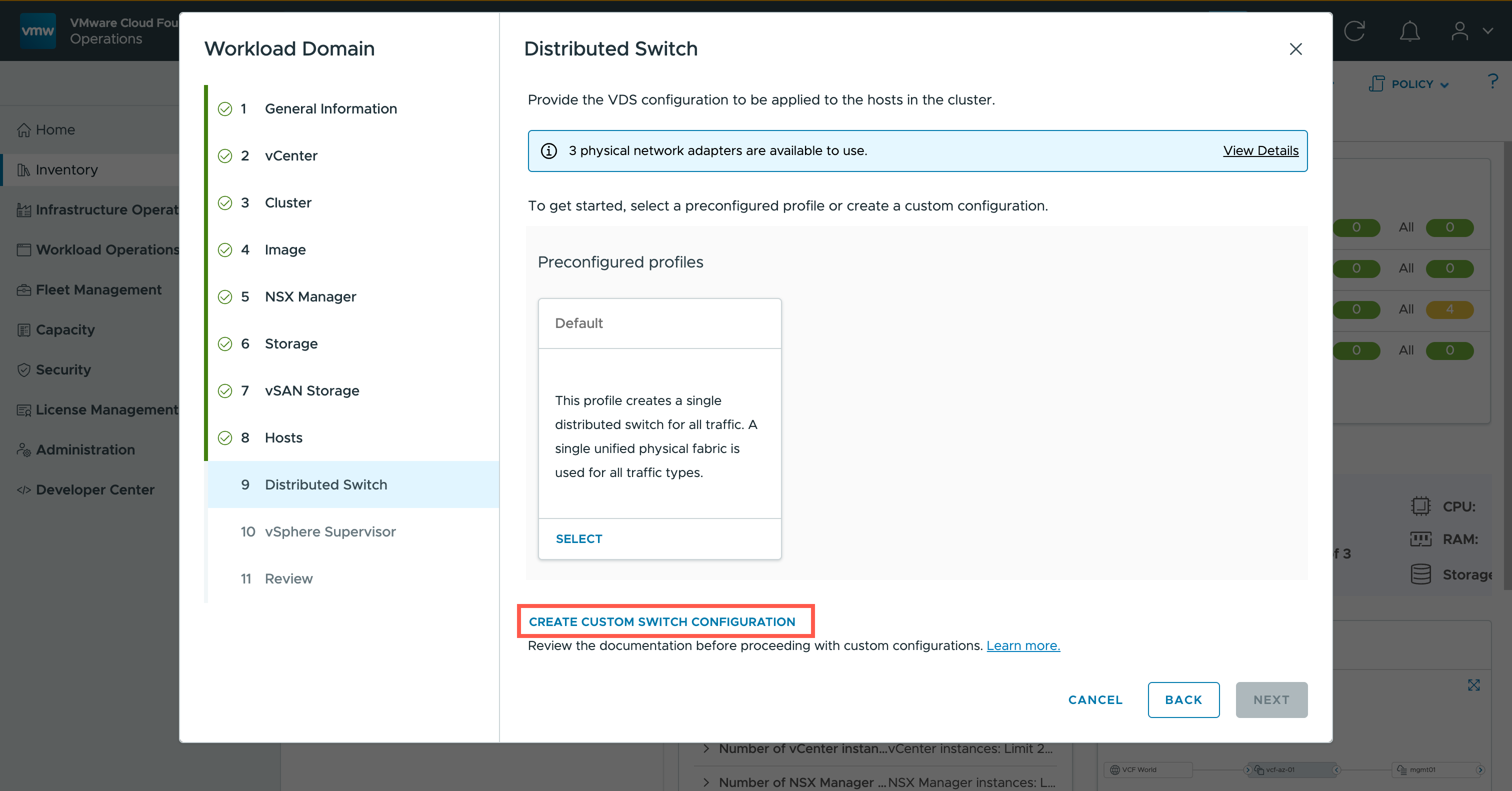Viewport: 1512px width, 791px height.
Task: Open the Learn more link
Action: click(x=1022, y=645)
